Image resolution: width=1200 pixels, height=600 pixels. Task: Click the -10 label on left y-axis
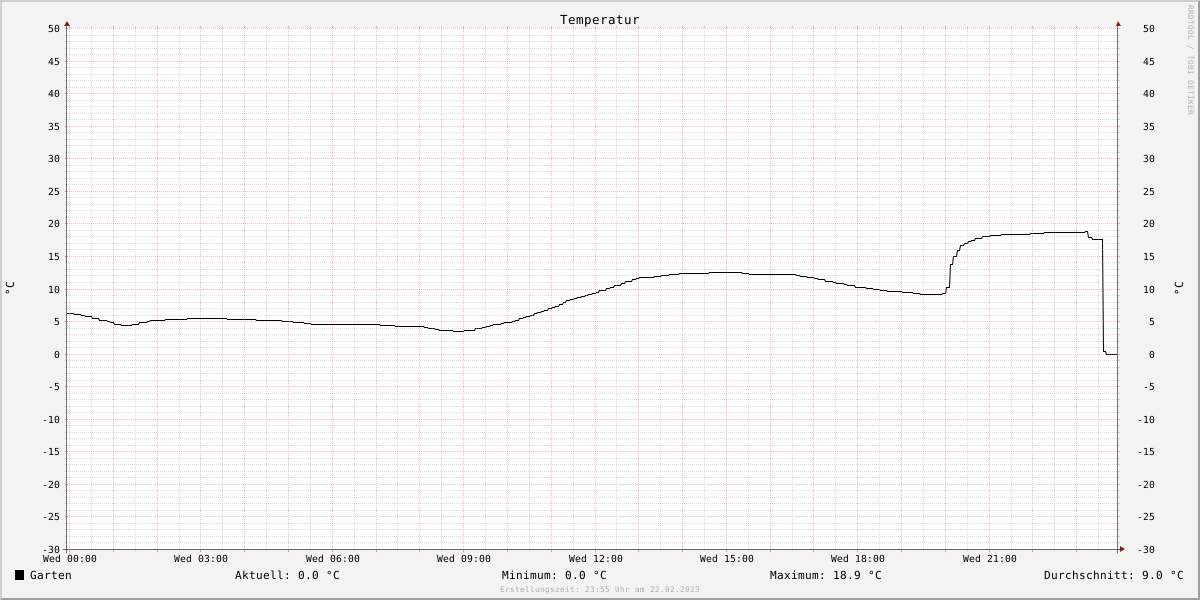51,419
